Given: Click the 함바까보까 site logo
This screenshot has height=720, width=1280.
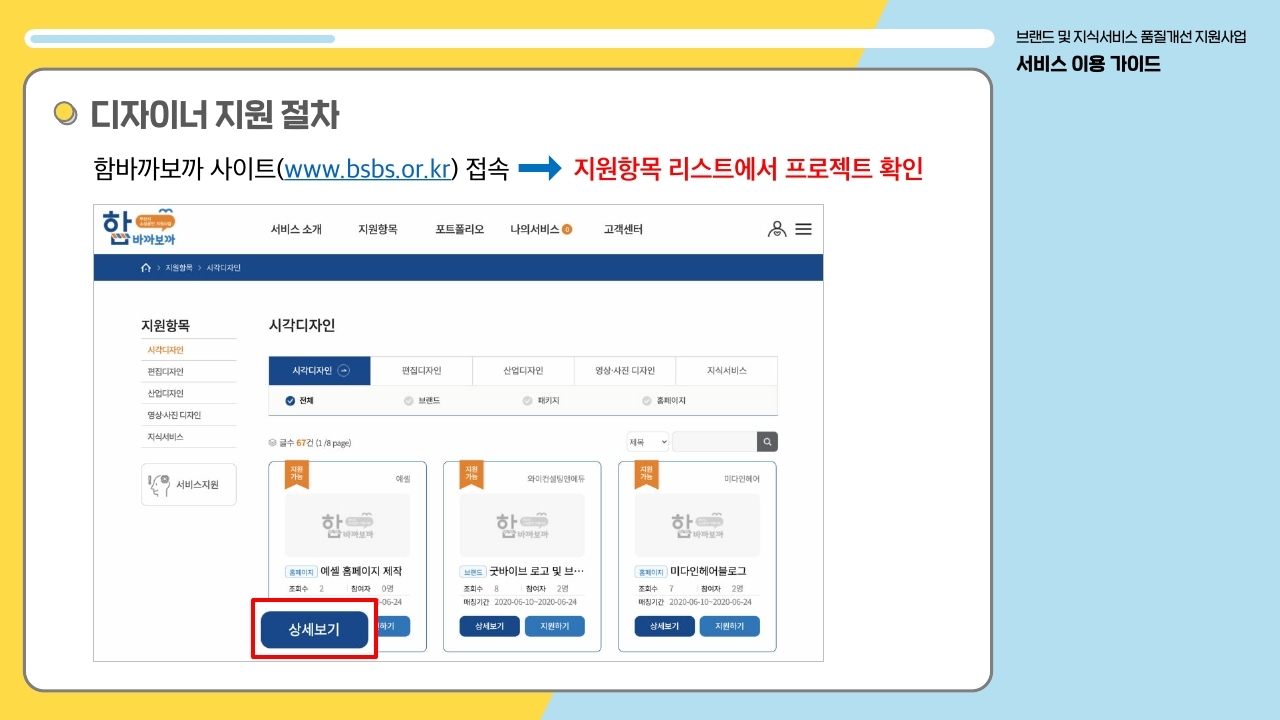Looking at the screenshot, I should (x=139, y=227).
